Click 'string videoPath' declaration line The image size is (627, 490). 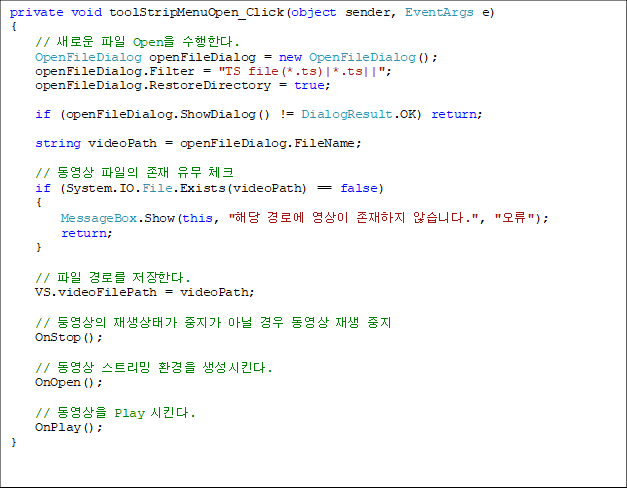(198, 143)
